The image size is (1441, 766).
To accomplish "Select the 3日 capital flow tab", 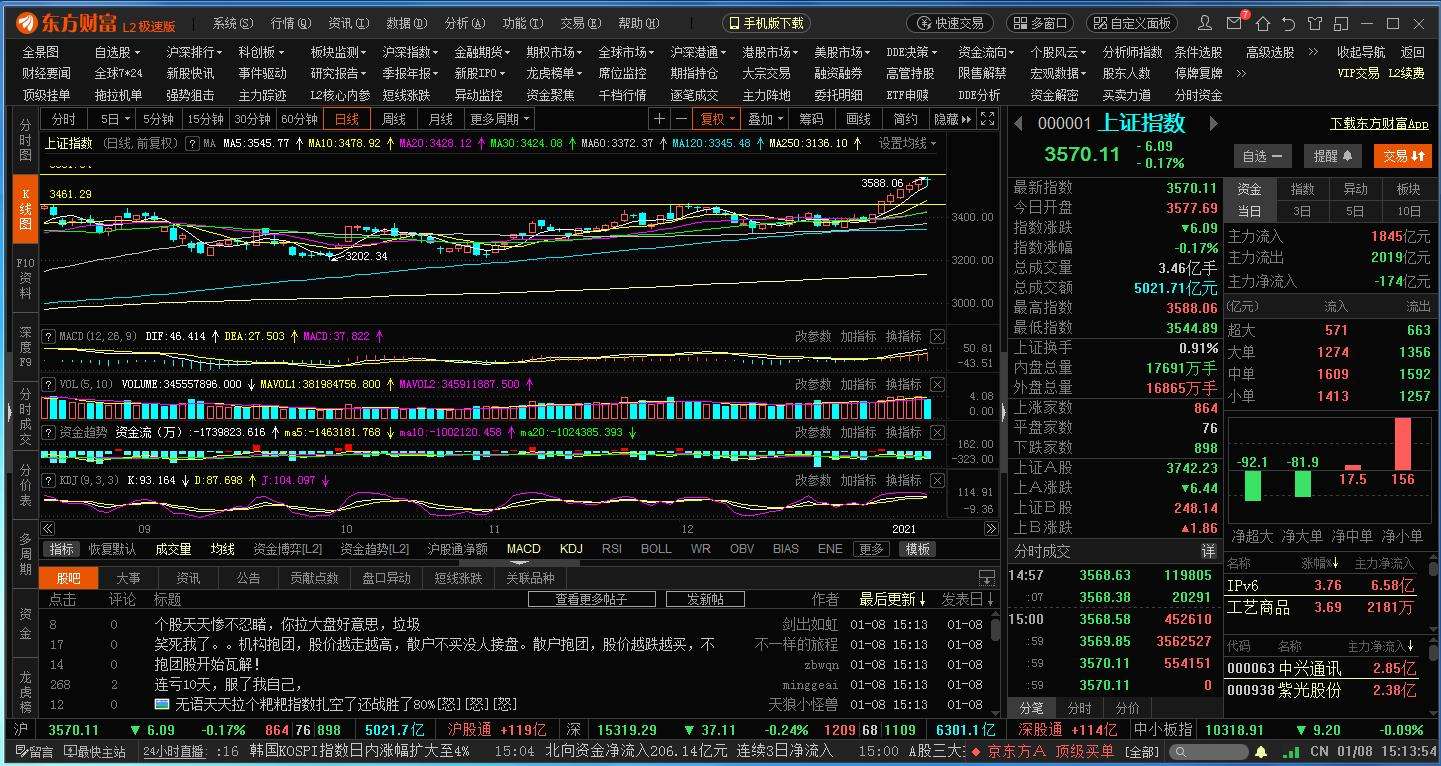I will [1301, 211].
